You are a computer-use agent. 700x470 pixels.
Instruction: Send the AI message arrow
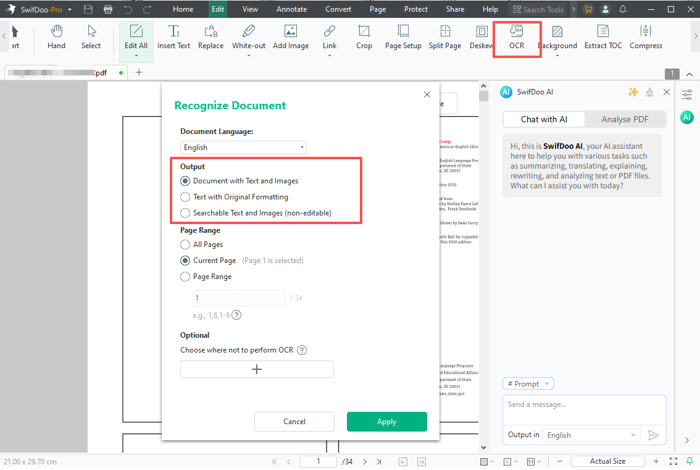point(654,435)
